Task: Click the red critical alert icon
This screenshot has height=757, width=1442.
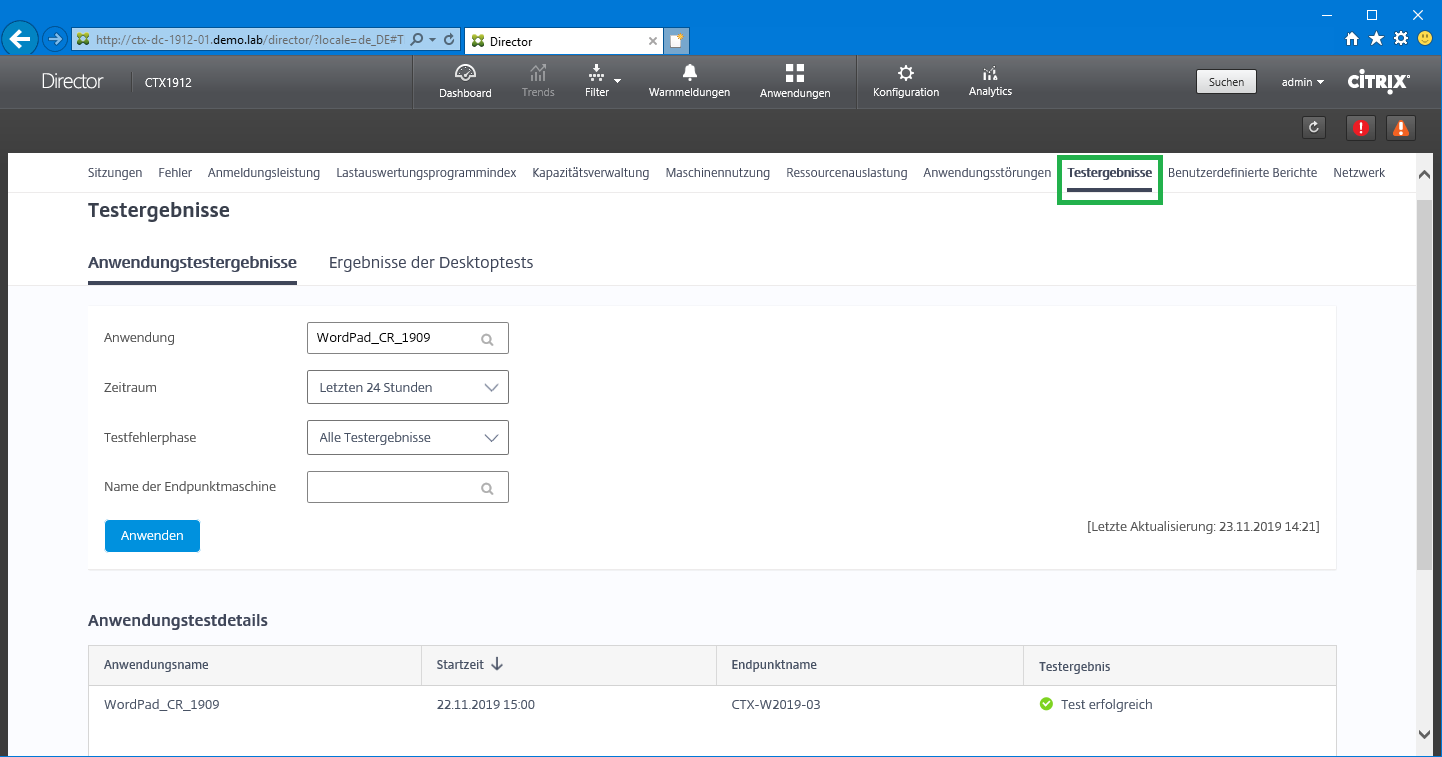Action: click(1360, 127)
